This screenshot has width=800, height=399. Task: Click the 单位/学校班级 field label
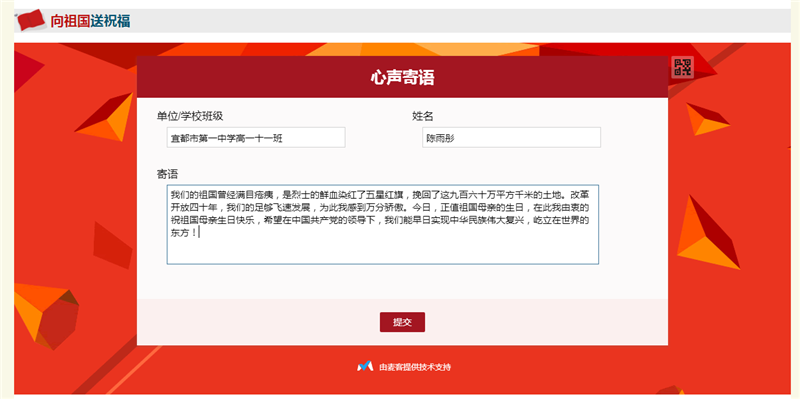point(190,116)
